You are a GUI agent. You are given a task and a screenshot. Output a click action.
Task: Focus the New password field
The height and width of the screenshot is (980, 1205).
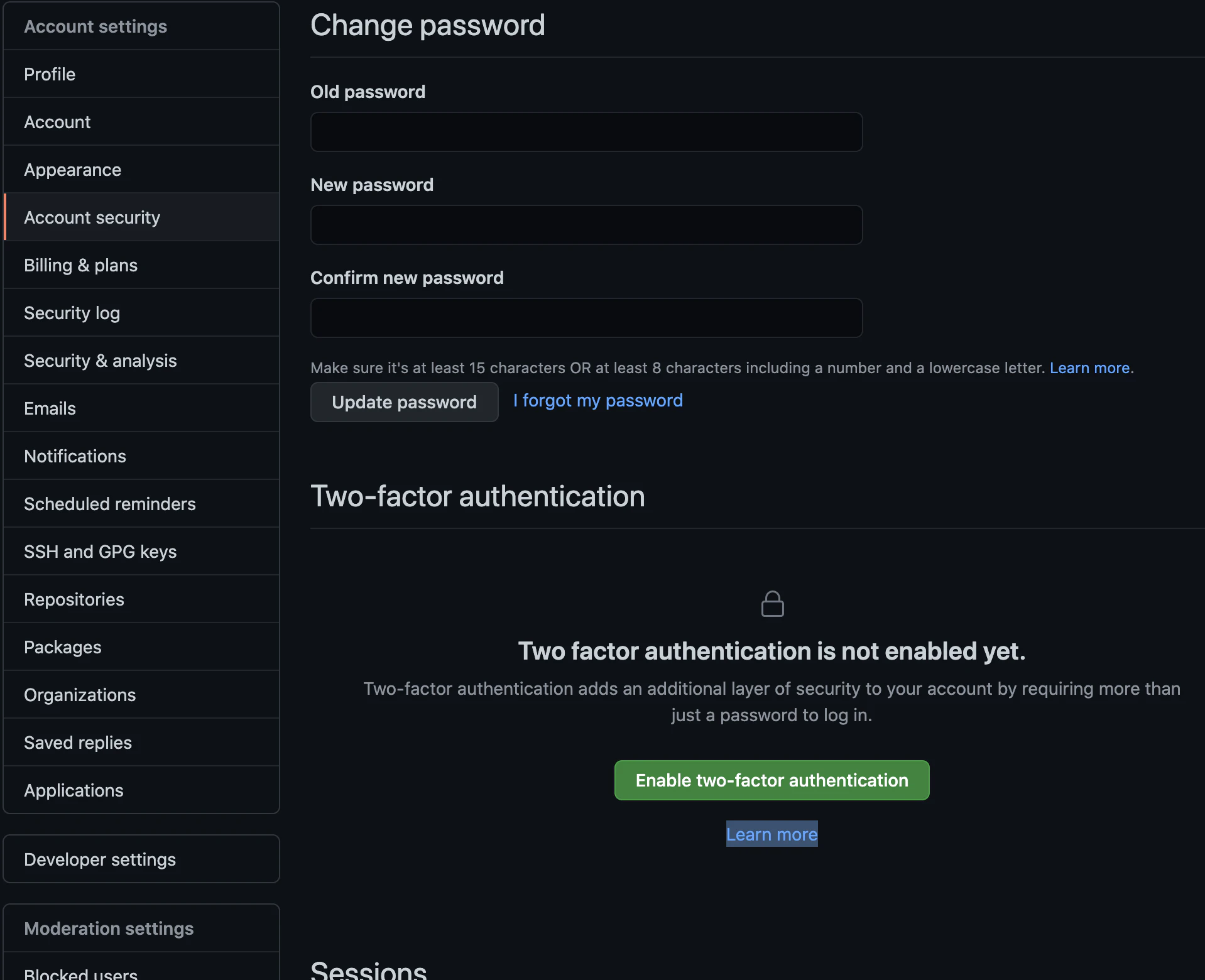point(586,225)
